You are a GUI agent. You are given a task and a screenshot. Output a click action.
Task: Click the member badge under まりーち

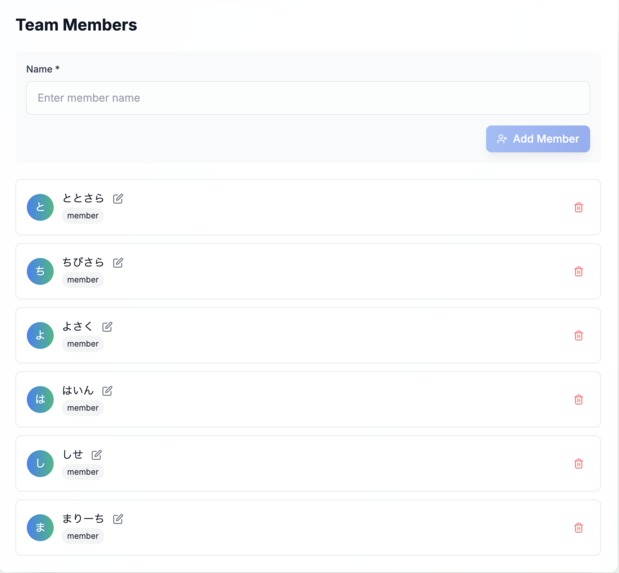click(83, 536)
